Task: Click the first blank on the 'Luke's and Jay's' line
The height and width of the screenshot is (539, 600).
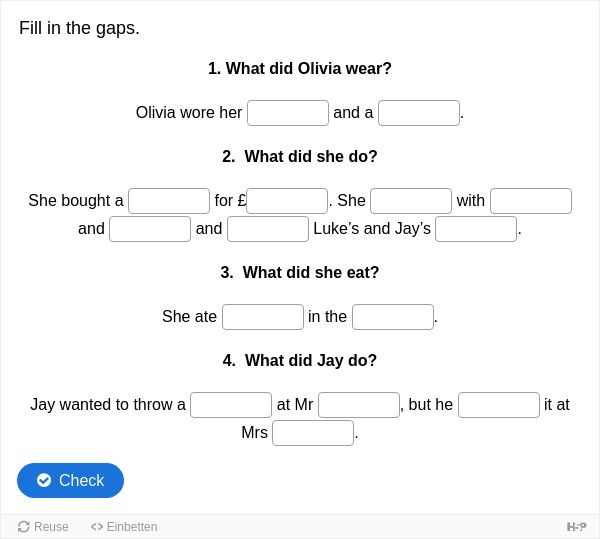Action: [x=150, y=229]
